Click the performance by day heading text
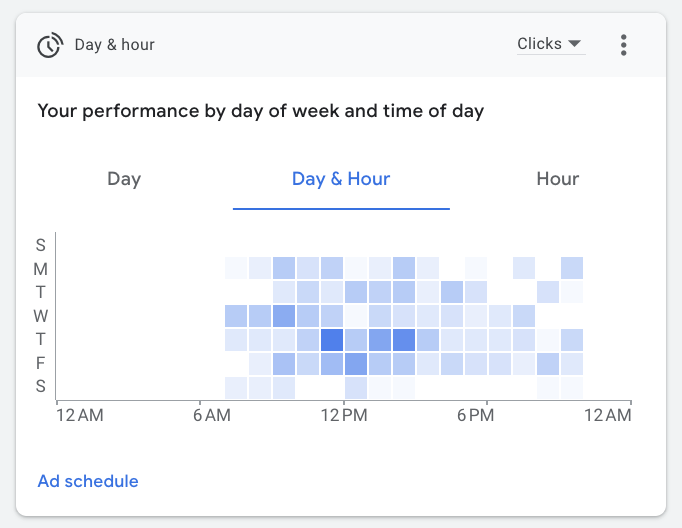Image resolution: width=682 pixels, height=528 pixels. click(x=260, y=111)
